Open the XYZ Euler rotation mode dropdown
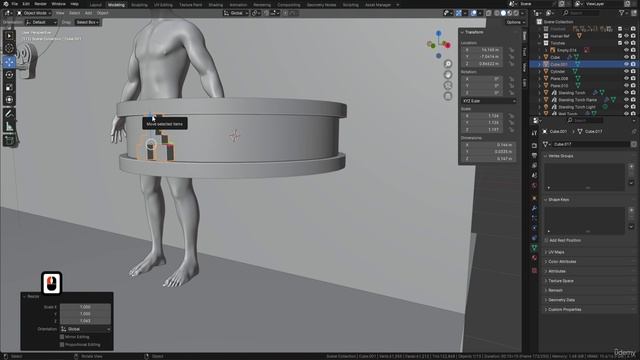640x360 pixels. pyautogui.click(x=489, y=101)
